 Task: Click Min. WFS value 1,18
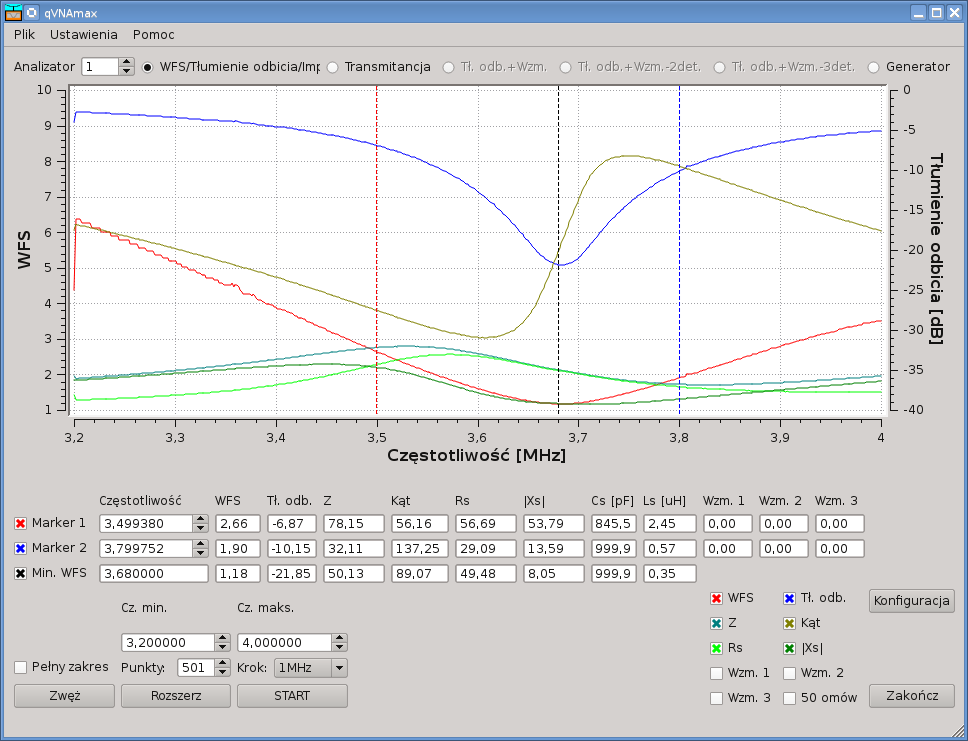click(238, 574)
